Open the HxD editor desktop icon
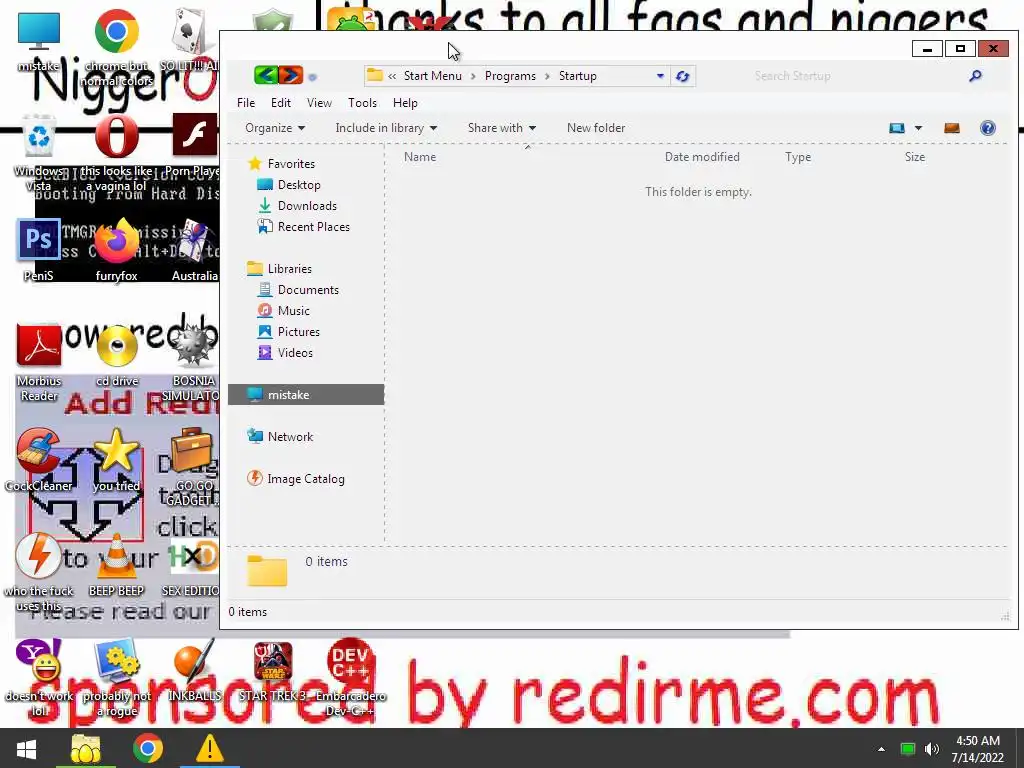The width and height of the screenshot is (1024, 768). pyautogui.click(x=192, y=556)
